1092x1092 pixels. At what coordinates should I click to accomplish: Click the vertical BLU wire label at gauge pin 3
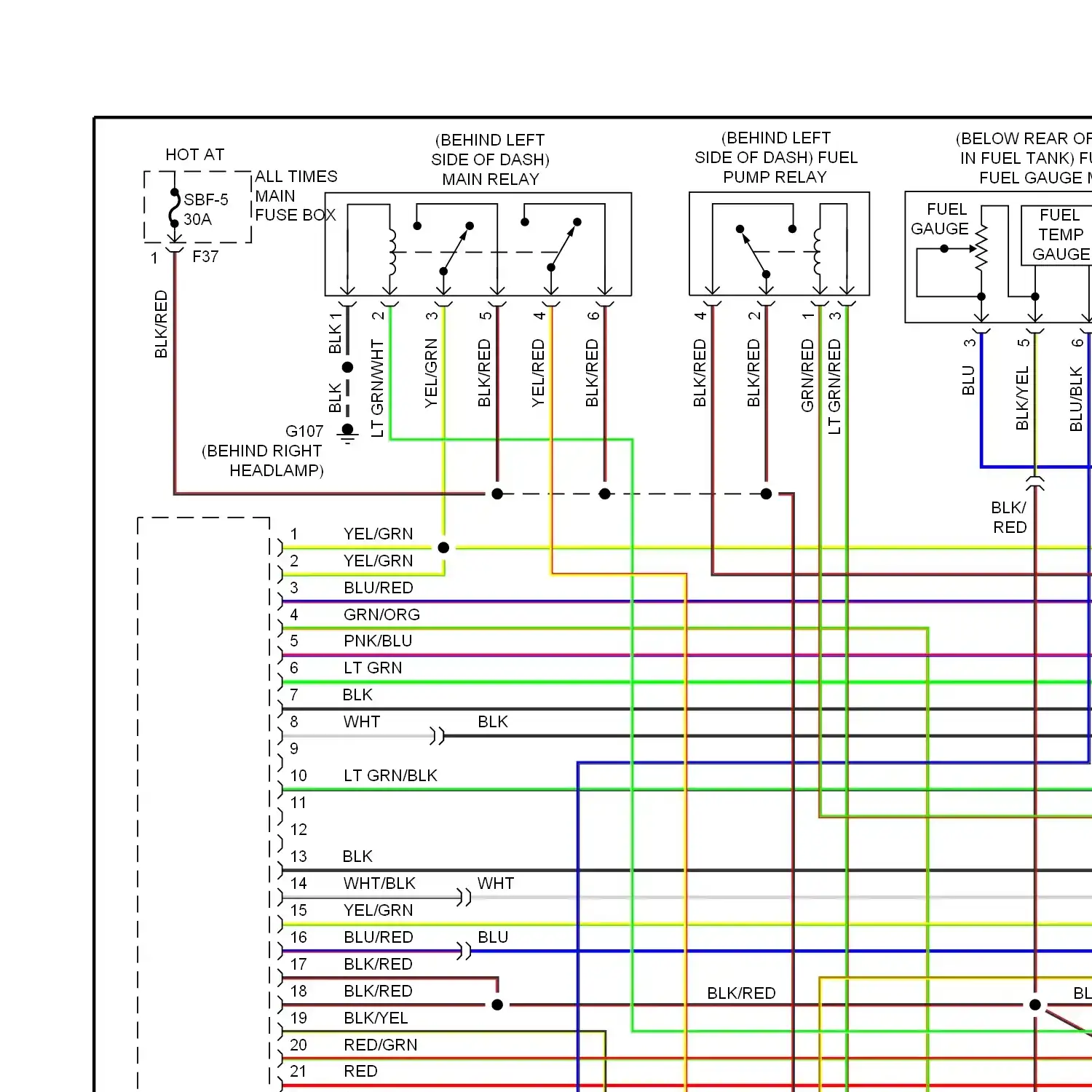pyautogui.click(x=968, y=380)
